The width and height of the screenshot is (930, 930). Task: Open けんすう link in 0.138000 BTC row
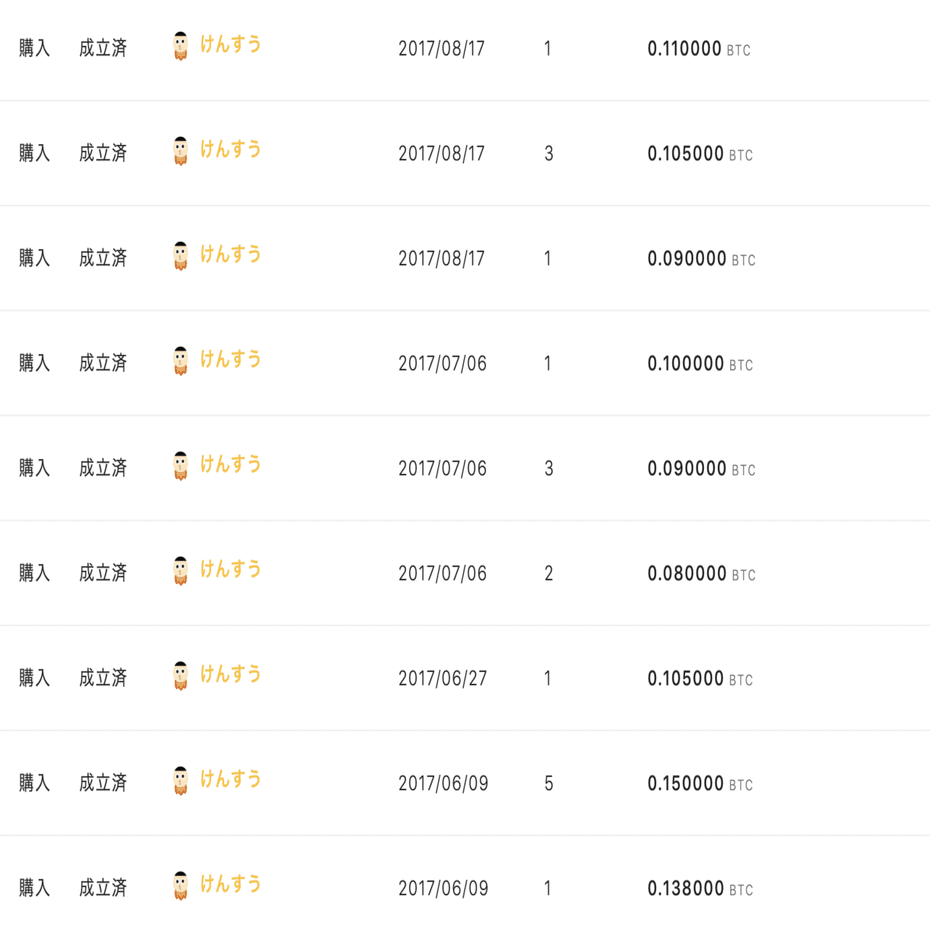(230, 884)
